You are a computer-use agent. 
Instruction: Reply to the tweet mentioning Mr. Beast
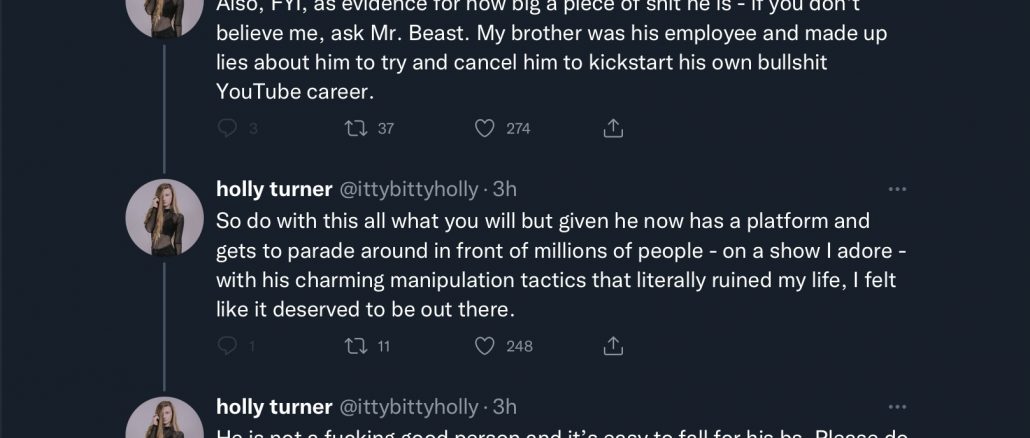coord(227,128)
